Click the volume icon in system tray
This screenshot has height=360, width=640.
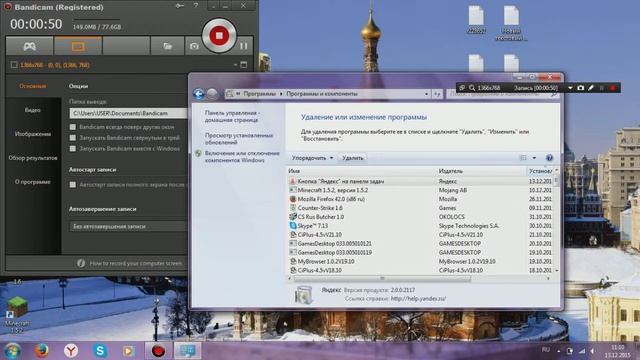click(x=593, y=351)
